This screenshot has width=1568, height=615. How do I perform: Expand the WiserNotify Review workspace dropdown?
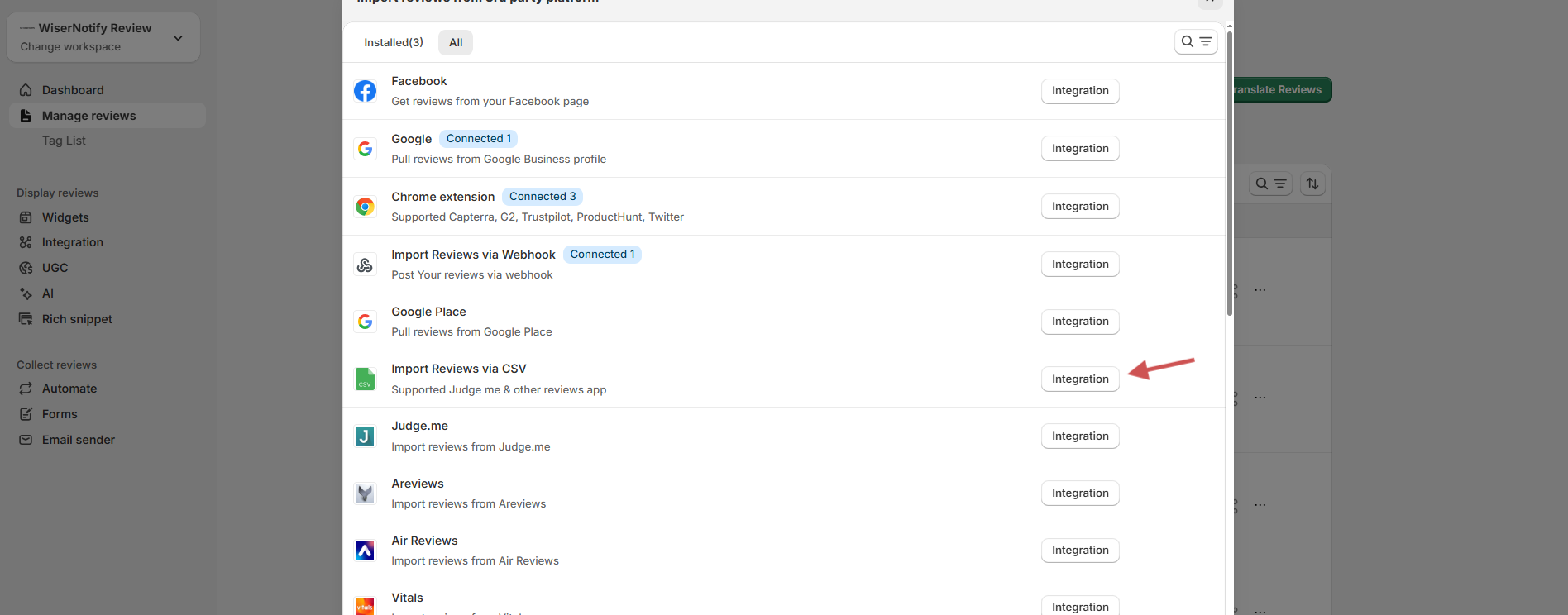[x=178, y=37]
